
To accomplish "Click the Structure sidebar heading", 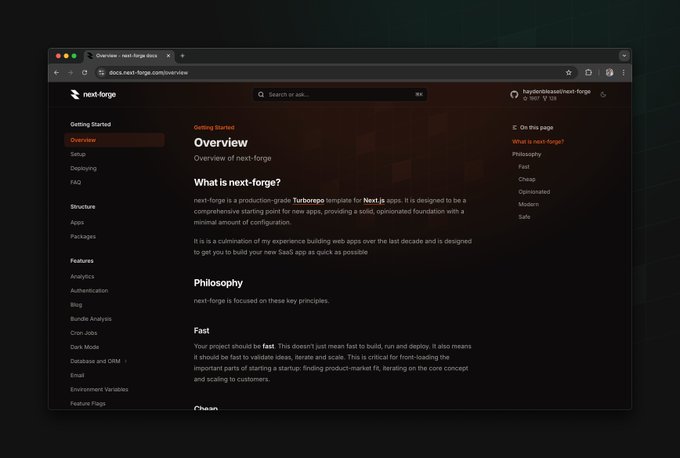I will point(83,207).
